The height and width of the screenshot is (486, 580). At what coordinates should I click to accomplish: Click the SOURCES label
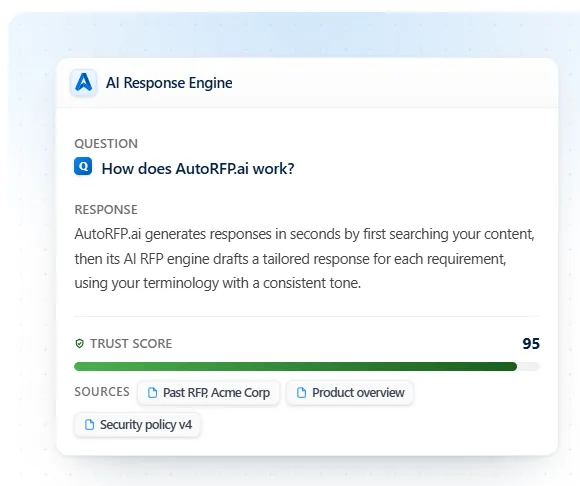[102, 392]
